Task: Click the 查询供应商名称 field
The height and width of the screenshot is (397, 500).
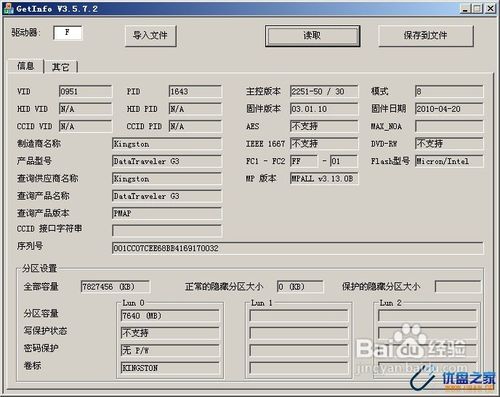Action: click(x=167, y=178)
